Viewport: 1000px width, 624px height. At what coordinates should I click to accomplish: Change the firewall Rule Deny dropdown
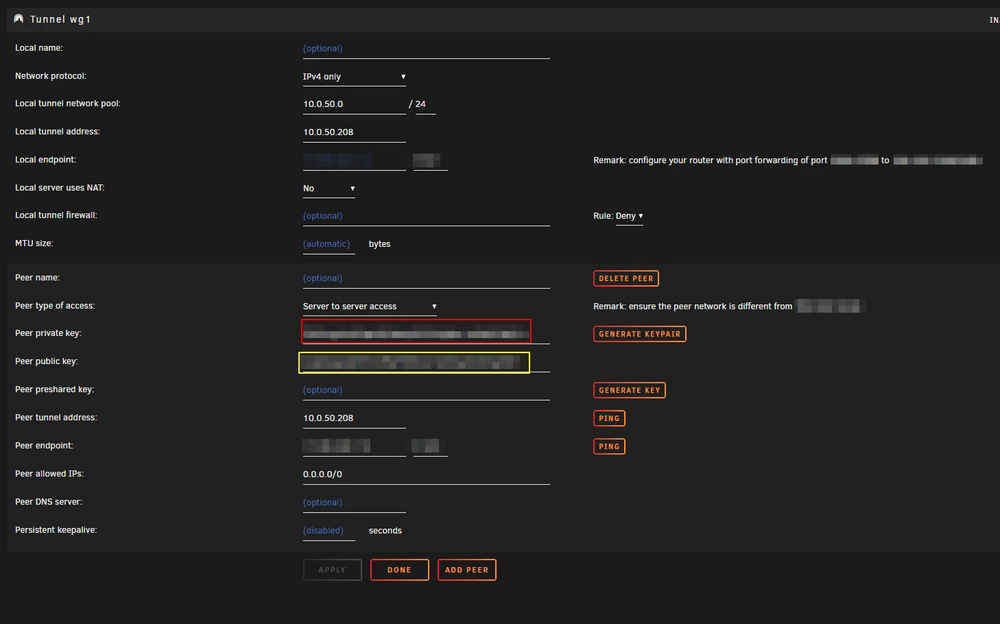click(x=629, y=216)
